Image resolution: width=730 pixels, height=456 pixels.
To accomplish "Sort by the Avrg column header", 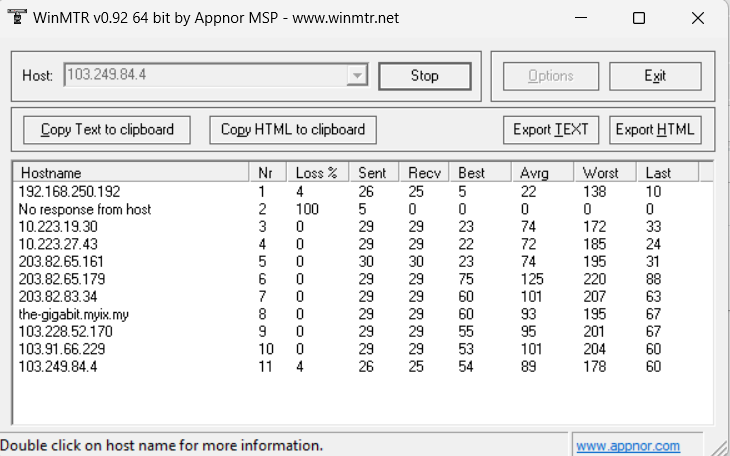I will (542, 173).
